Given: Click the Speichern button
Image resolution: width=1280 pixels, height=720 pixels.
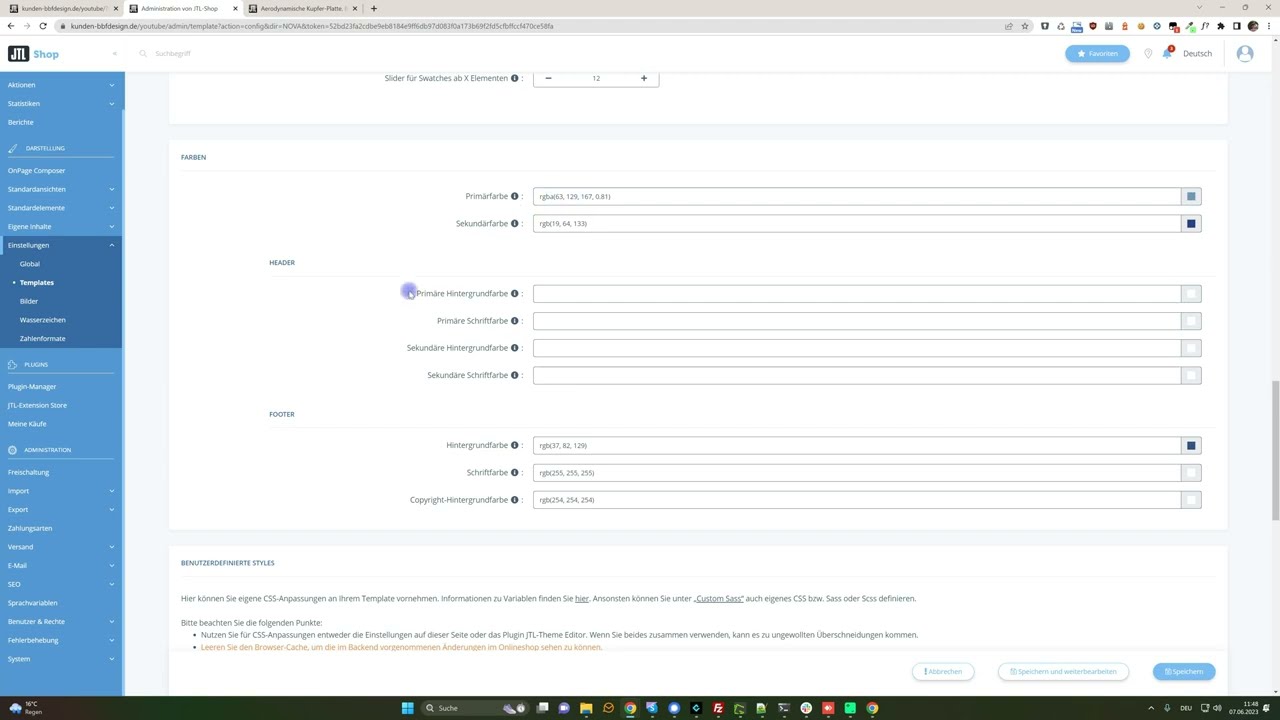Looking at the screenshot, I should (x=1184, y=672).
